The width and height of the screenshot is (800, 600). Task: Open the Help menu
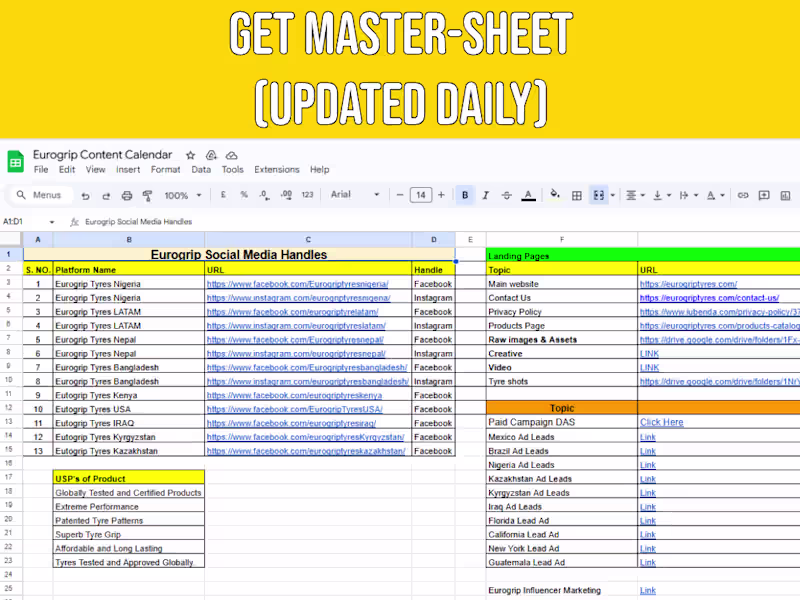pyautogui.click(x=319, y=169)
